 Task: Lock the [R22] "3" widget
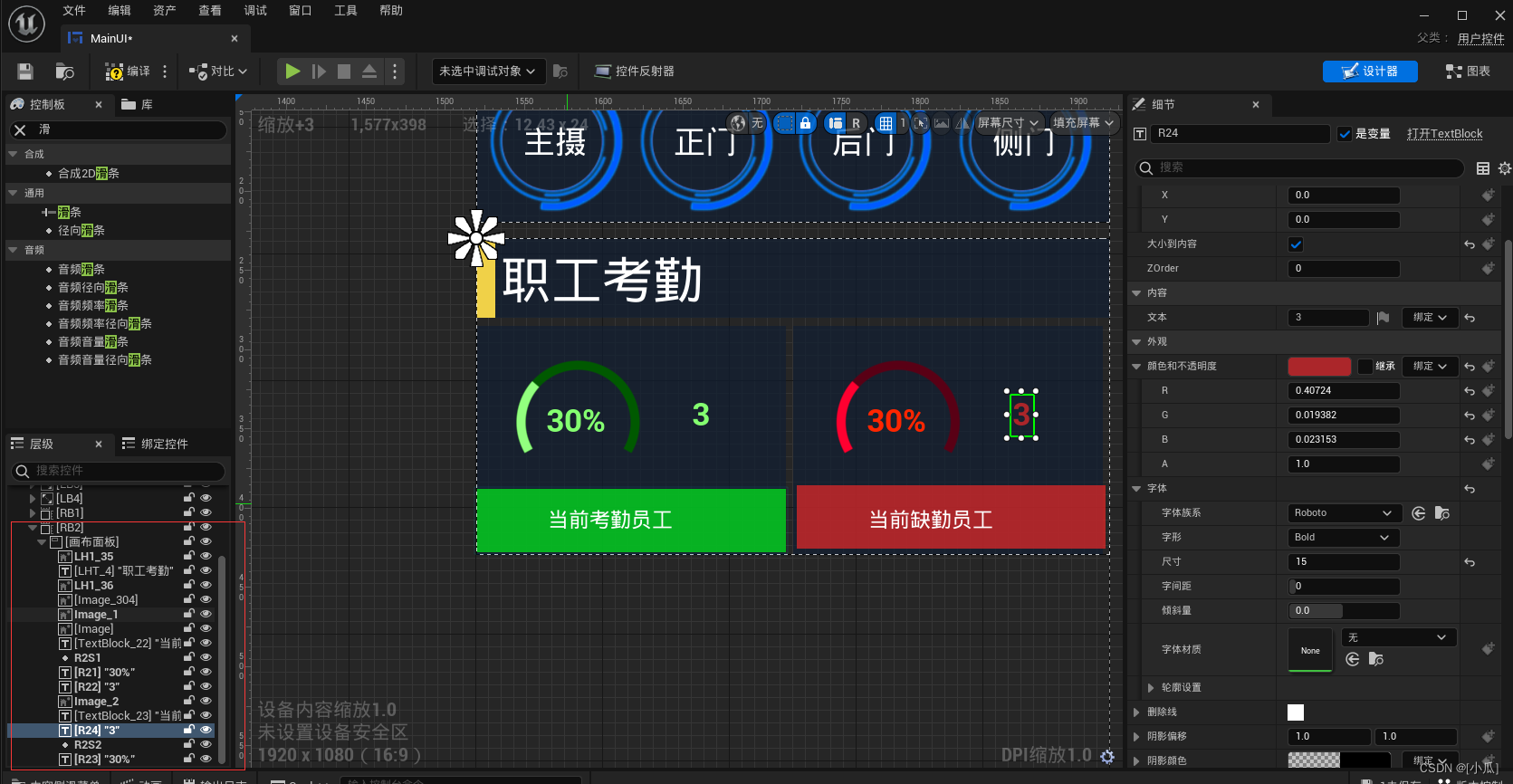(189, 686)
